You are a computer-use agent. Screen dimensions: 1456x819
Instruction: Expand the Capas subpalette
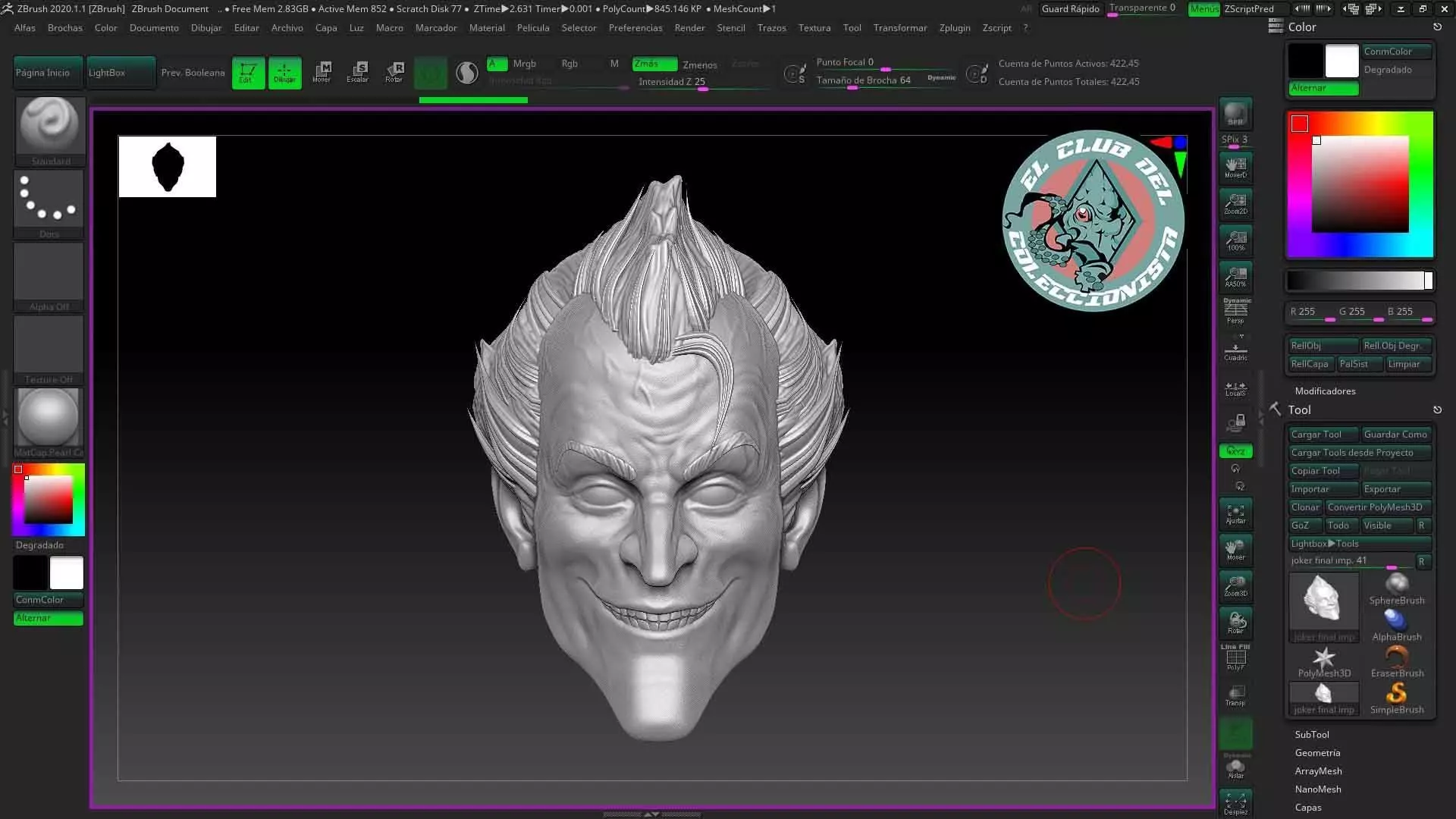[1308, 808]
